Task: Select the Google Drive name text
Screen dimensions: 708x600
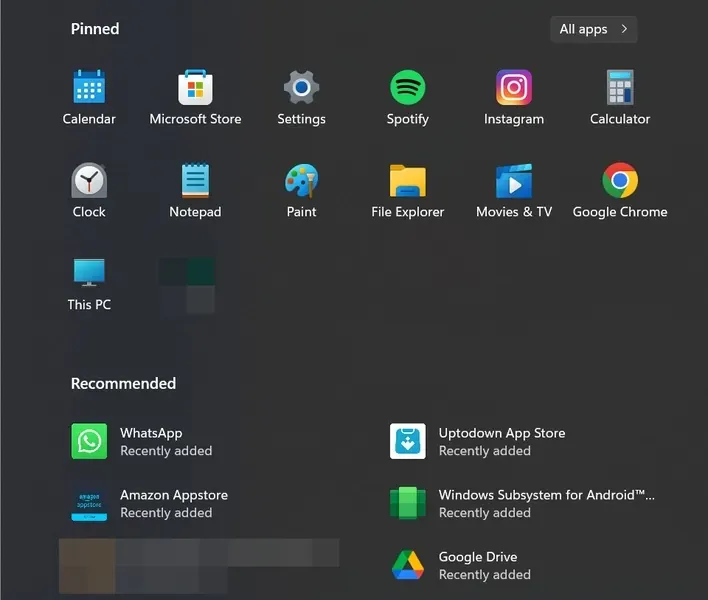Action: coord(478,557)
